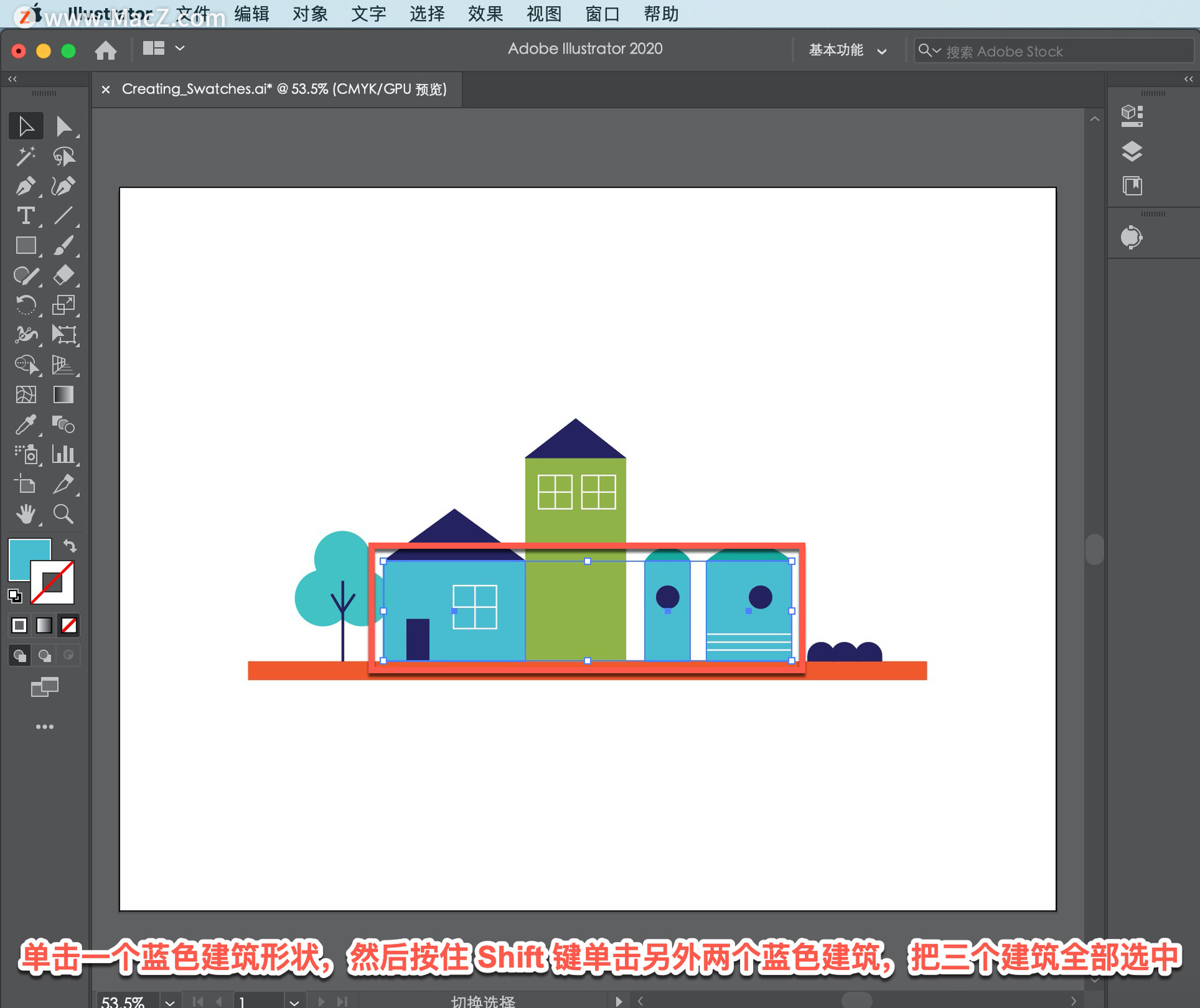Select the Type tool
Image resolution: width=1200 pixels, height=1008 pixels.
click(x=25, y=216)
